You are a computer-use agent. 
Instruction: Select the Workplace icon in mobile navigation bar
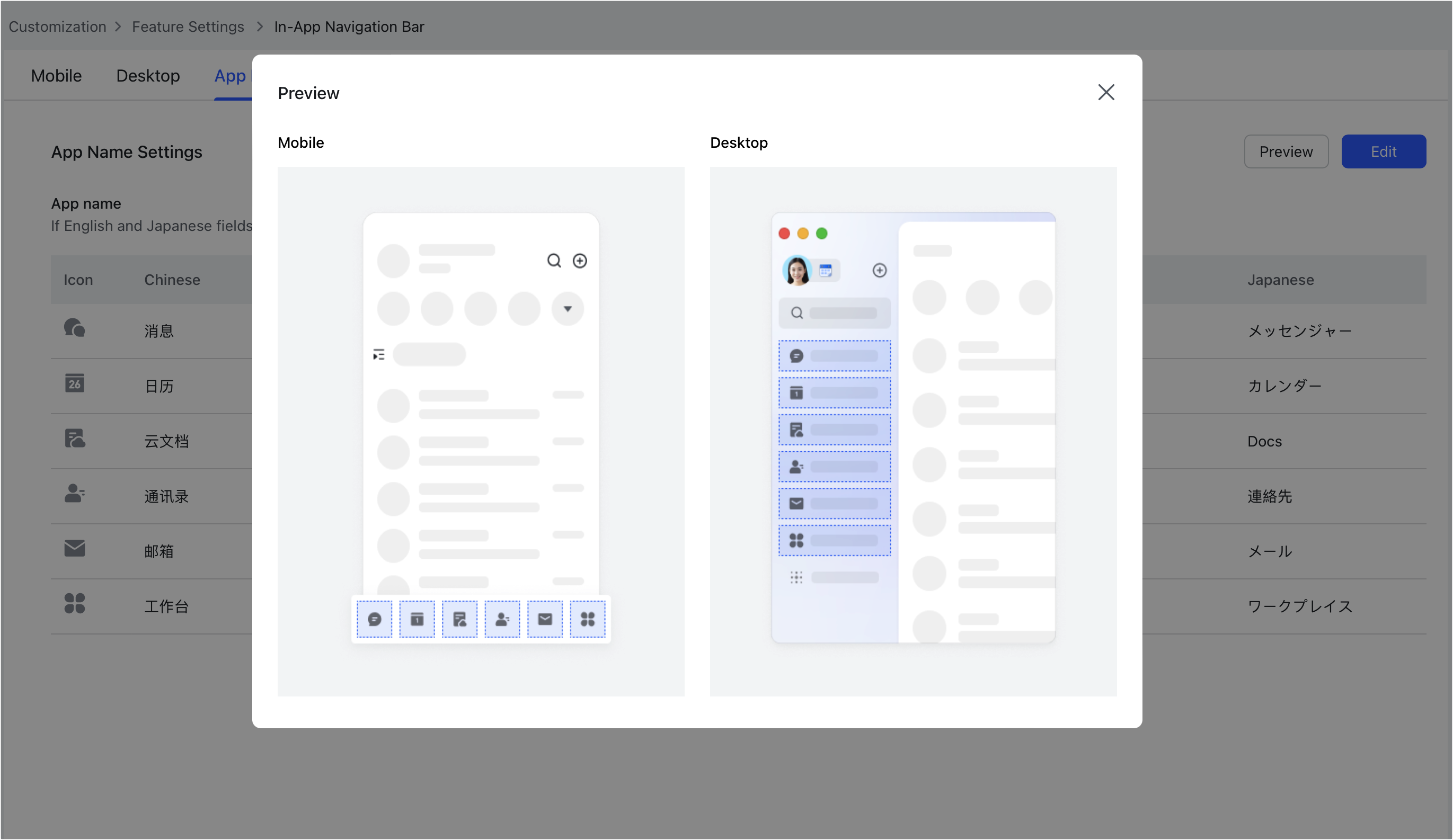coord(588,619)
